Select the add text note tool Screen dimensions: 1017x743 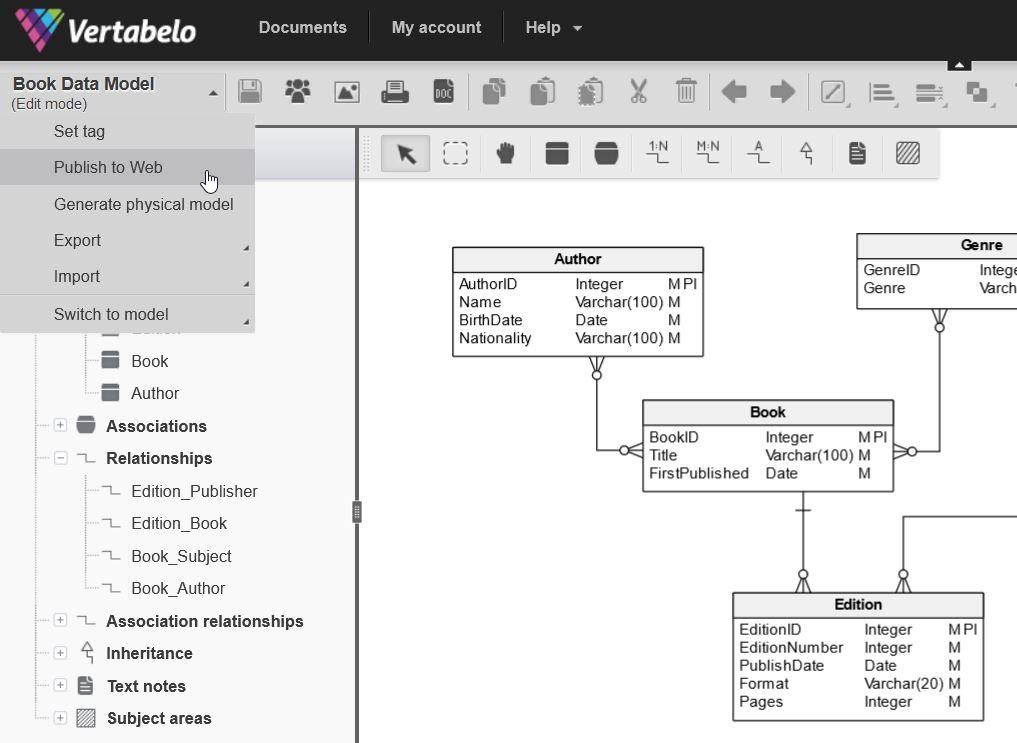(x=857, y=154)
